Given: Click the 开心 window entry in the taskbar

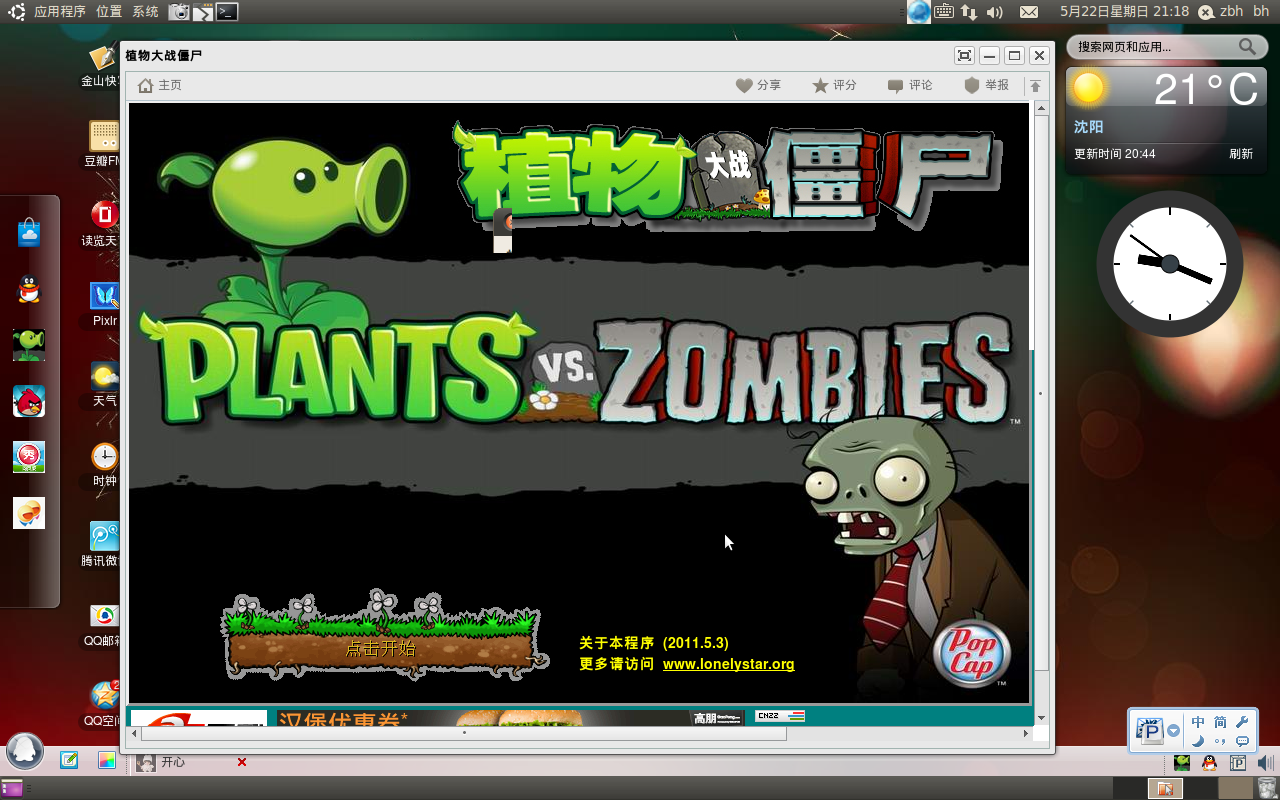Looking at the screenshot, I should (x=190, y=762).
